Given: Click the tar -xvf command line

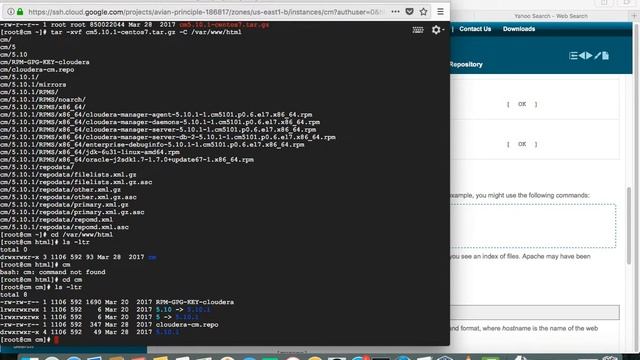Looking at the screenshot, I should (121, 32).
